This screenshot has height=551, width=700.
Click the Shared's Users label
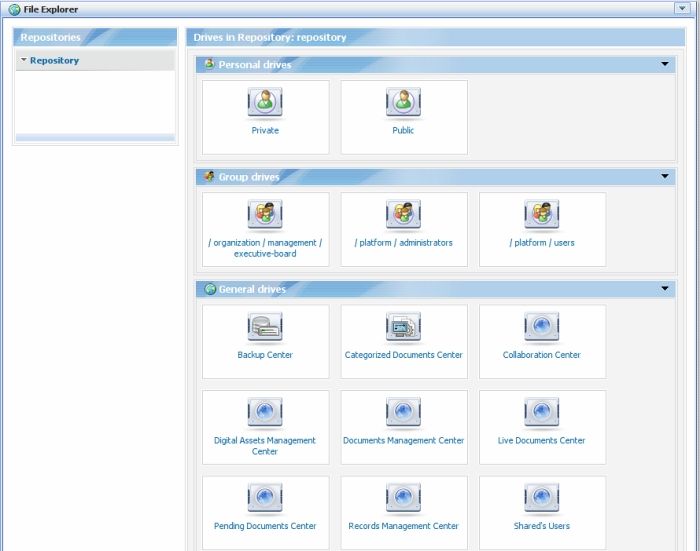(x=542, y=526)
